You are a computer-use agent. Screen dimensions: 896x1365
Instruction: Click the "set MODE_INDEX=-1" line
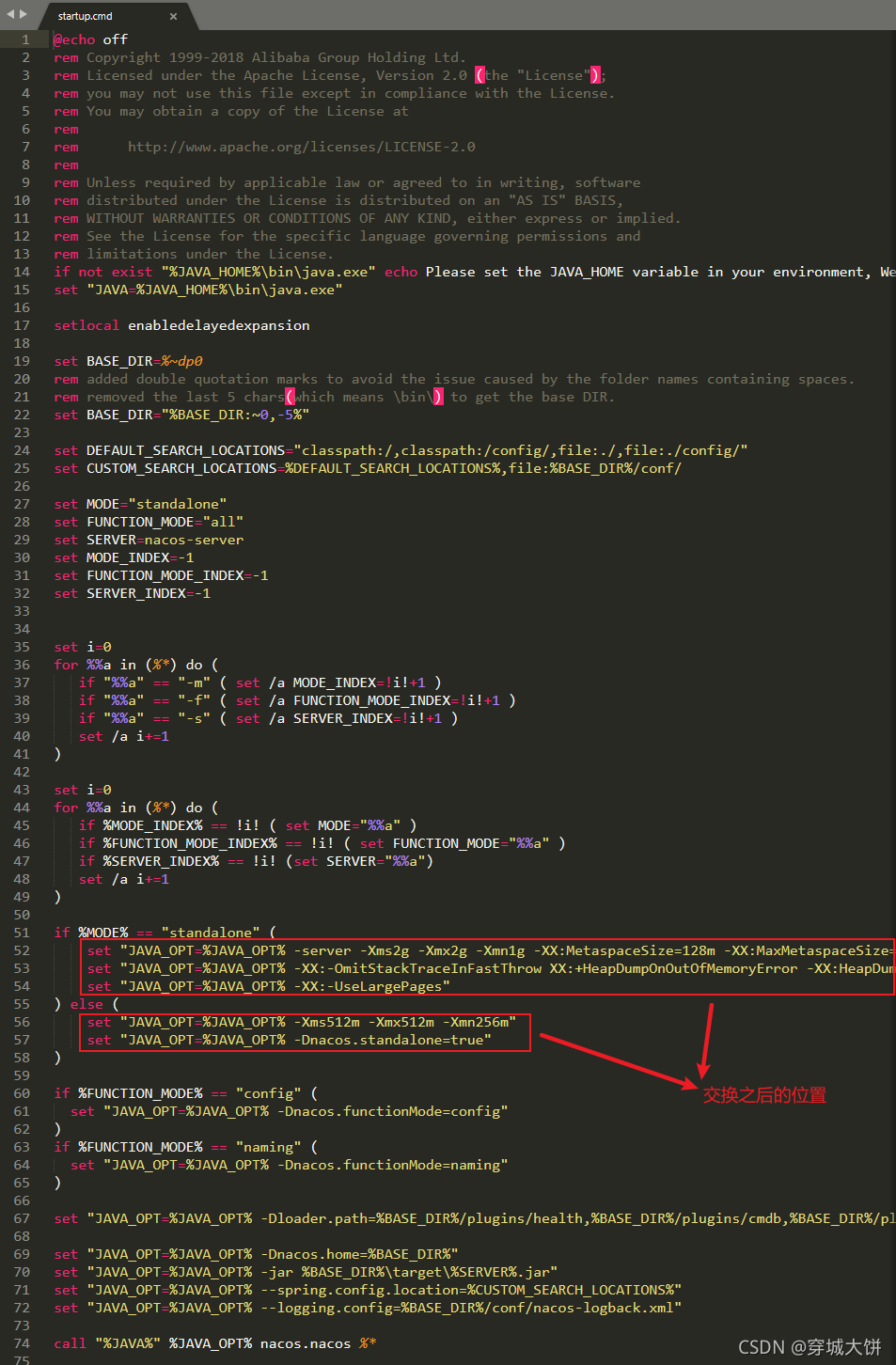coord(124,557)
